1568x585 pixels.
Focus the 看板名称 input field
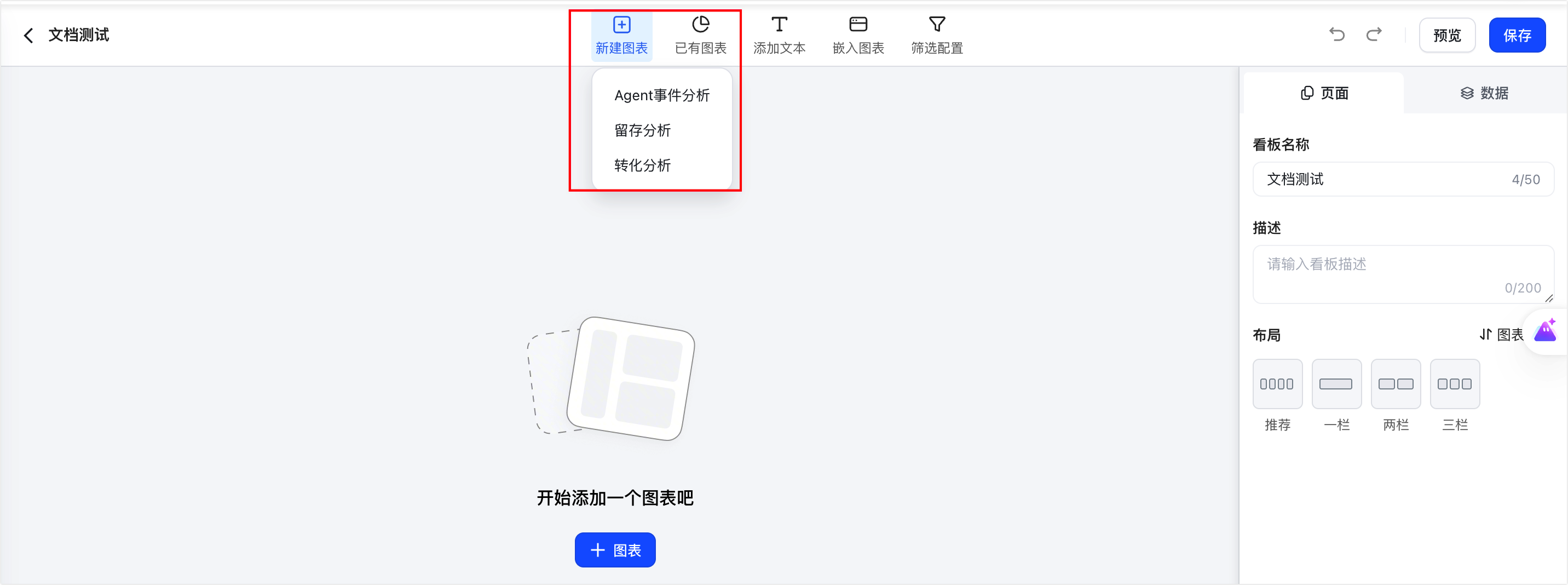point(1403,179)
